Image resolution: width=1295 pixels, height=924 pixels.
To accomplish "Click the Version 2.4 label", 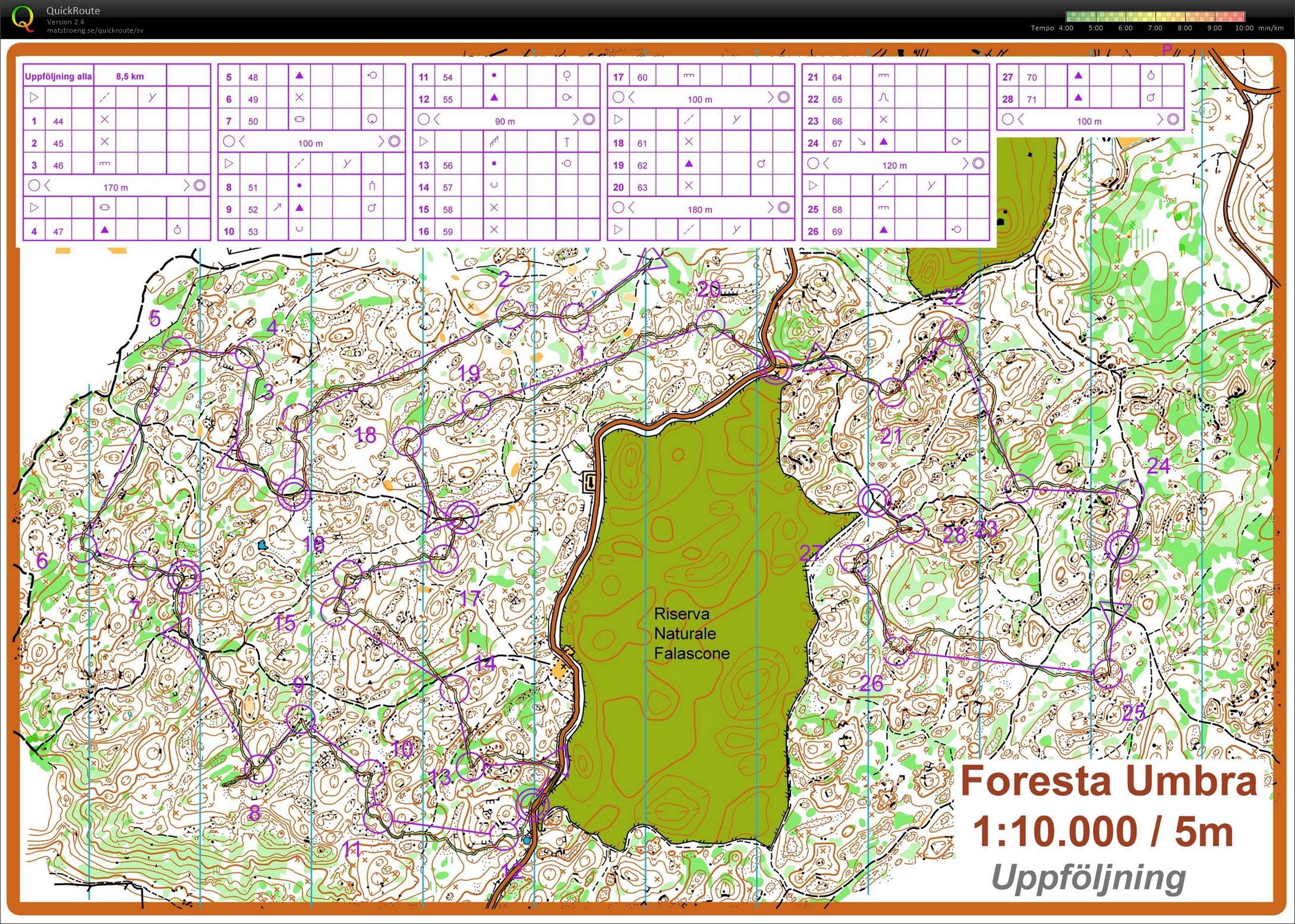I will pos(65,22).
